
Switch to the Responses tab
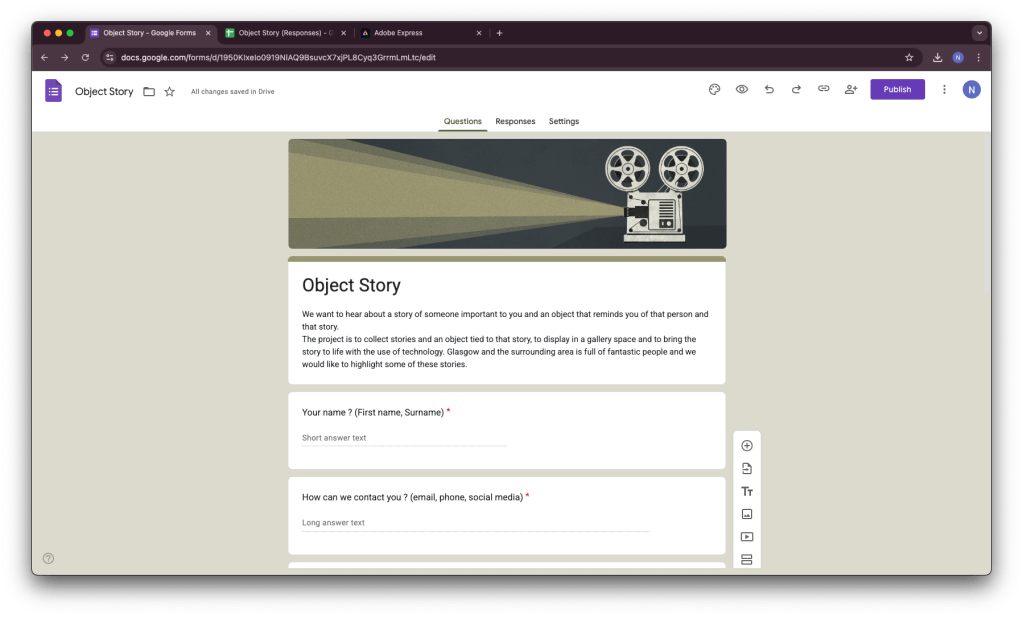click(x=515, y=121)
